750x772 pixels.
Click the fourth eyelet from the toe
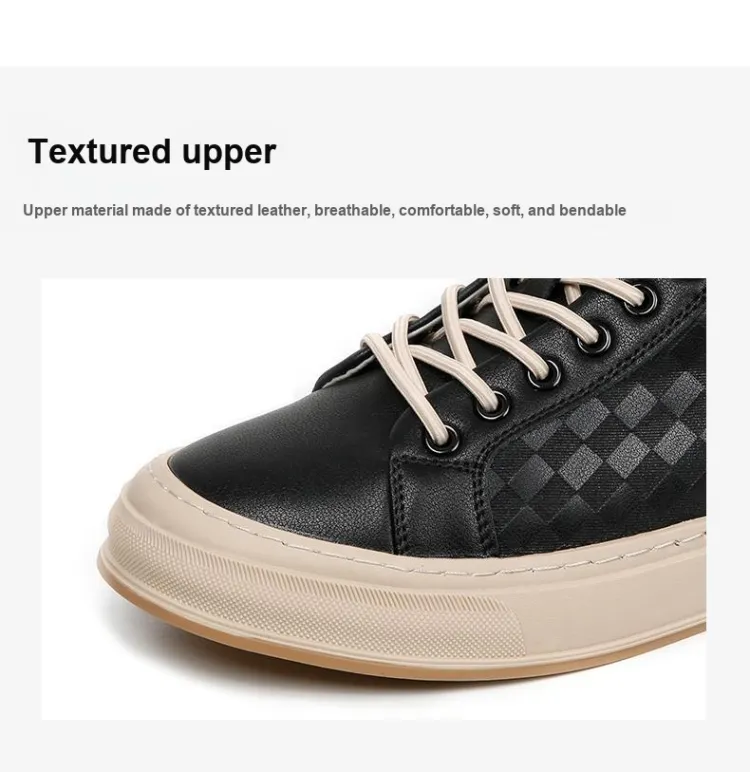coord(594,340)
